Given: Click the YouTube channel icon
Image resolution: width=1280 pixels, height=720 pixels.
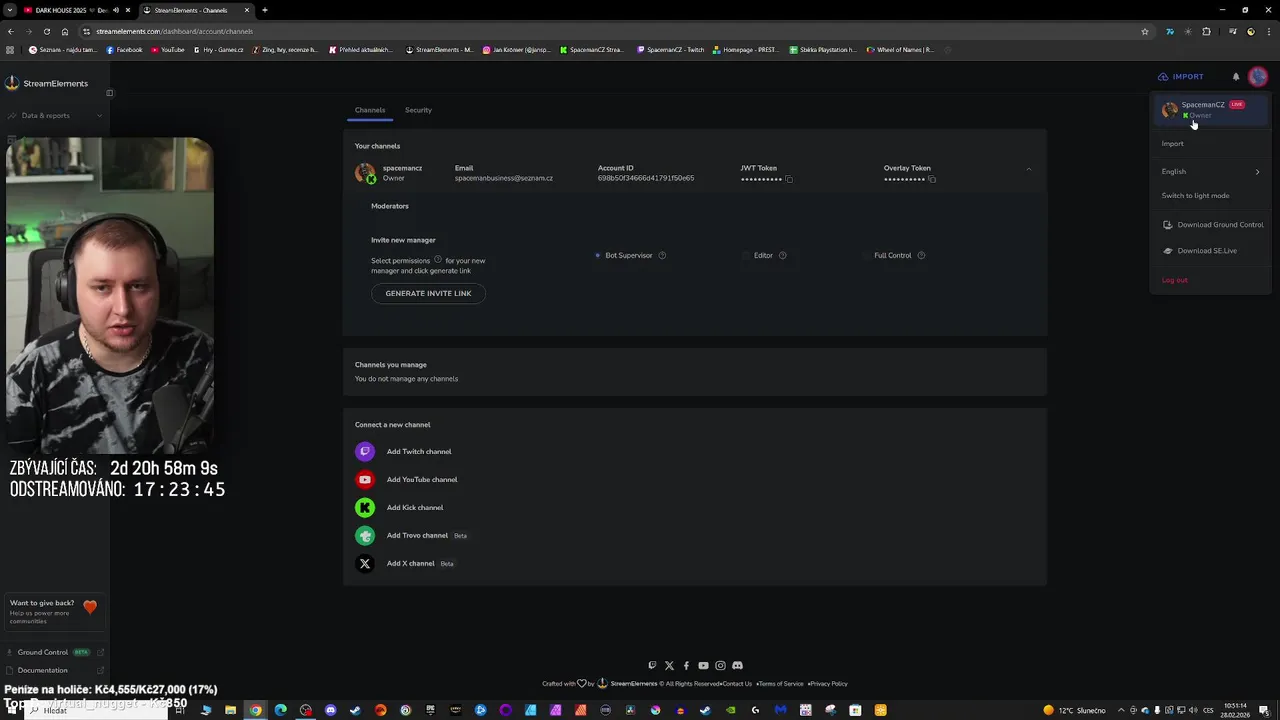Looking at the screenshot, I should 365,479.
